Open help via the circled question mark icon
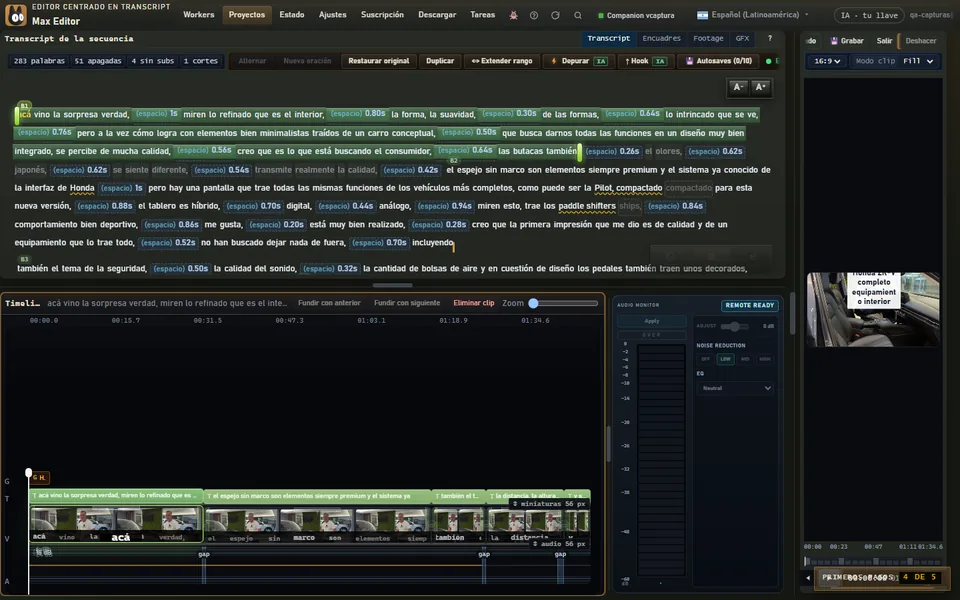Viewport: 960px width, 600px height. [x=534, y=15]
